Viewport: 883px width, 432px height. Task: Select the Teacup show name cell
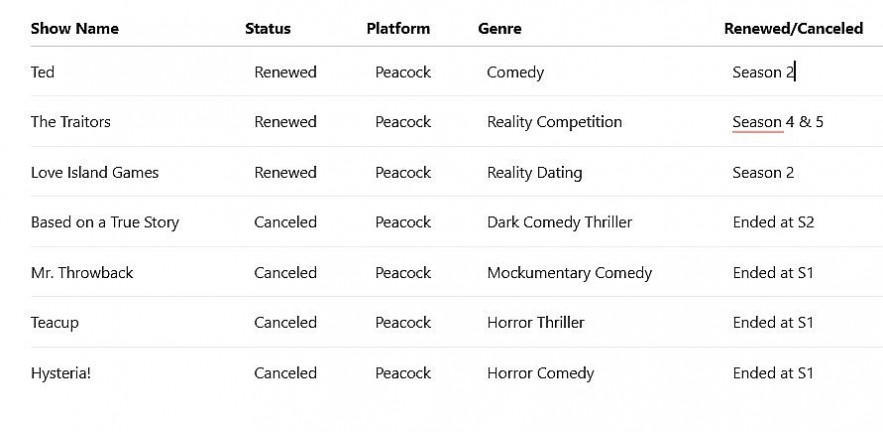click(55, 322)
